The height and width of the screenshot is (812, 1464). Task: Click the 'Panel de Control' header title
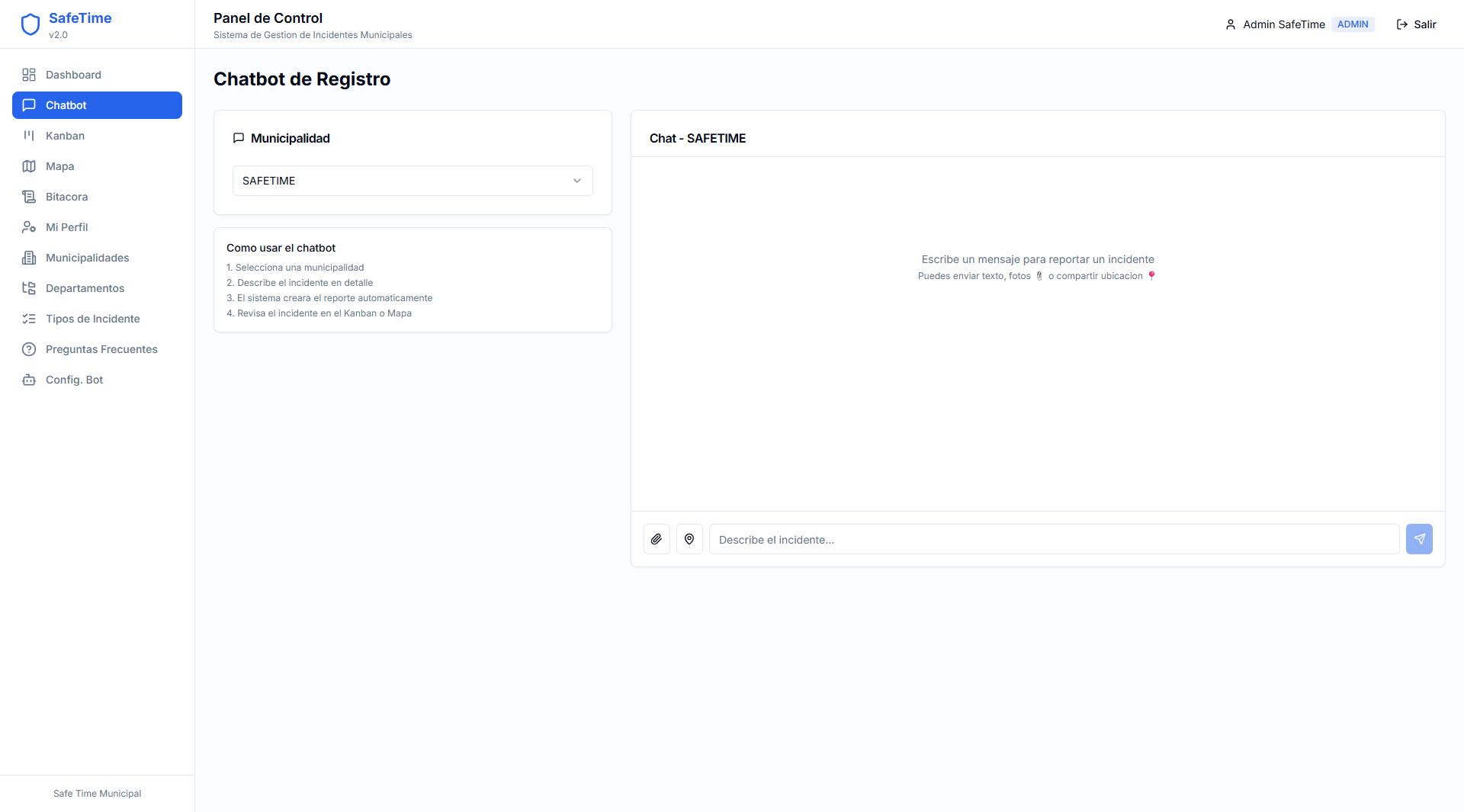point(268,18)
